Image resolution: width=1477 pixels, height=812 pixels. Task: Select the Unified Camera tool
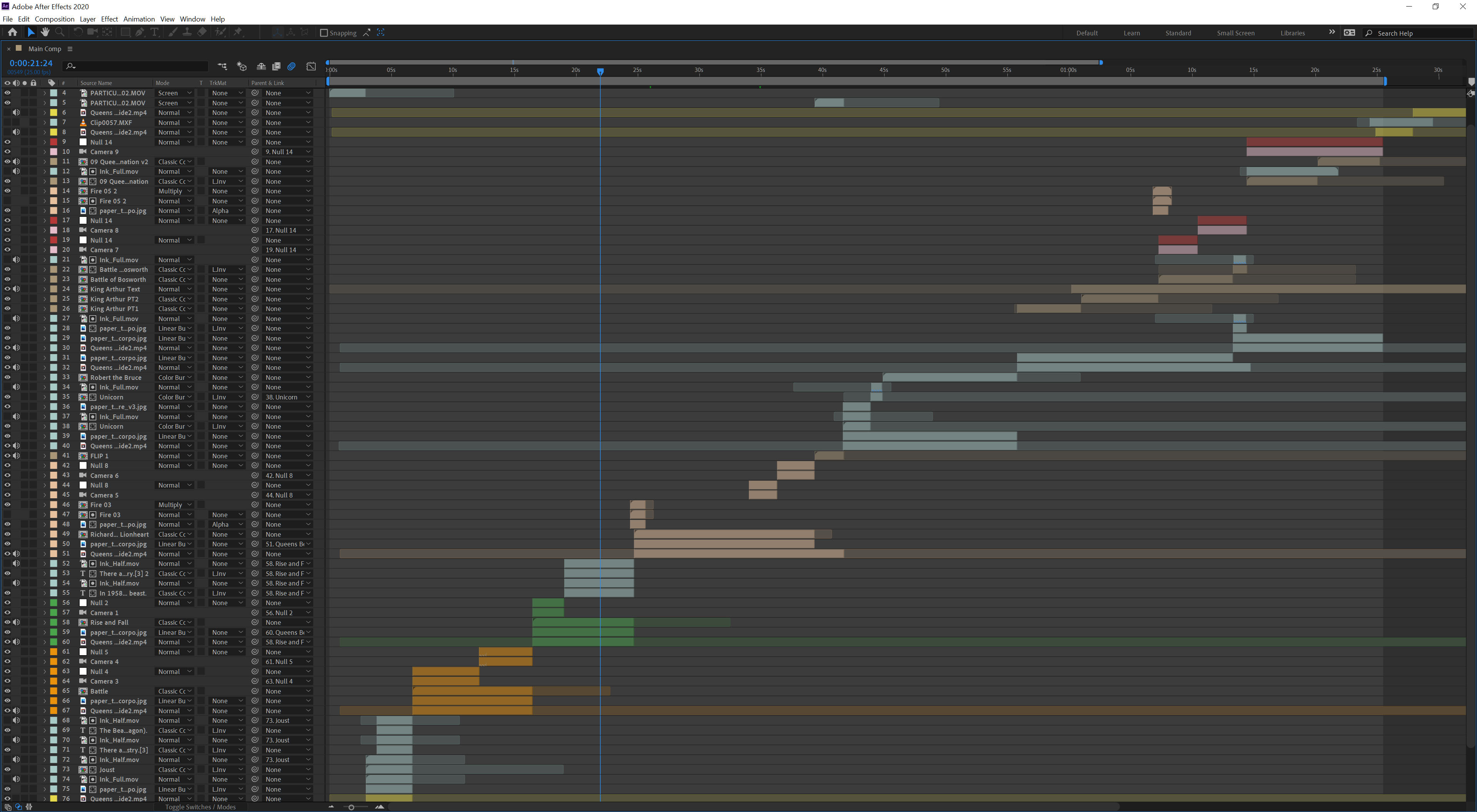tap(92, 33)
